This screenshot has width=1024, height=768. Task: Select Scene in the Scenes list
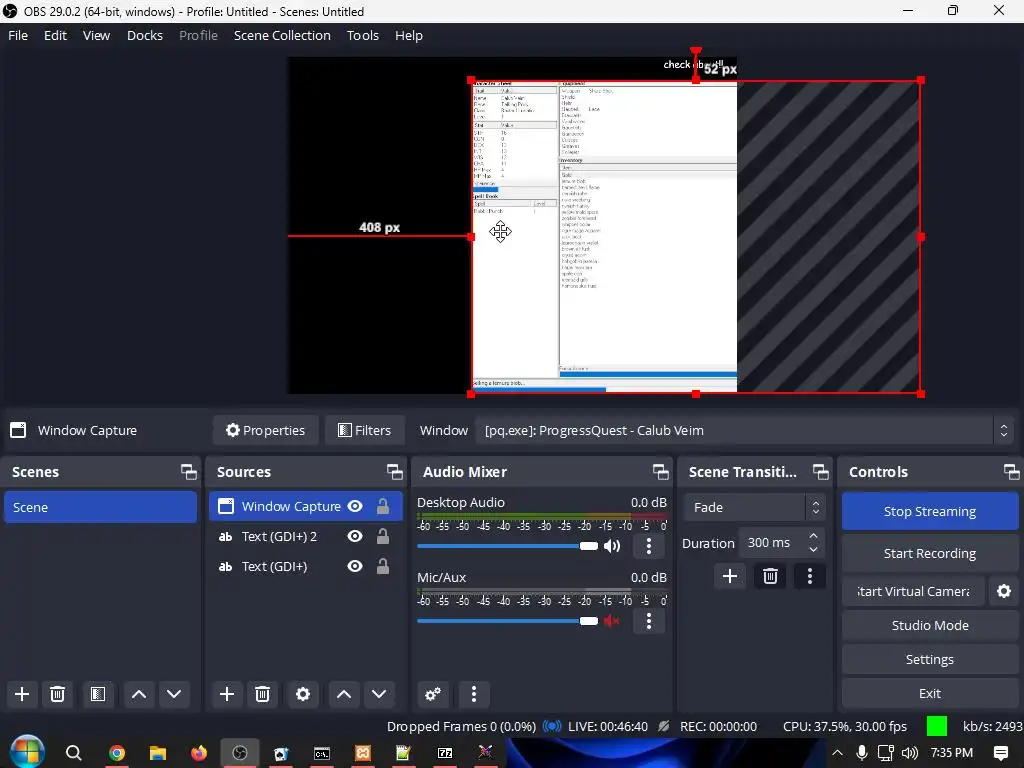tap(101, 507)
